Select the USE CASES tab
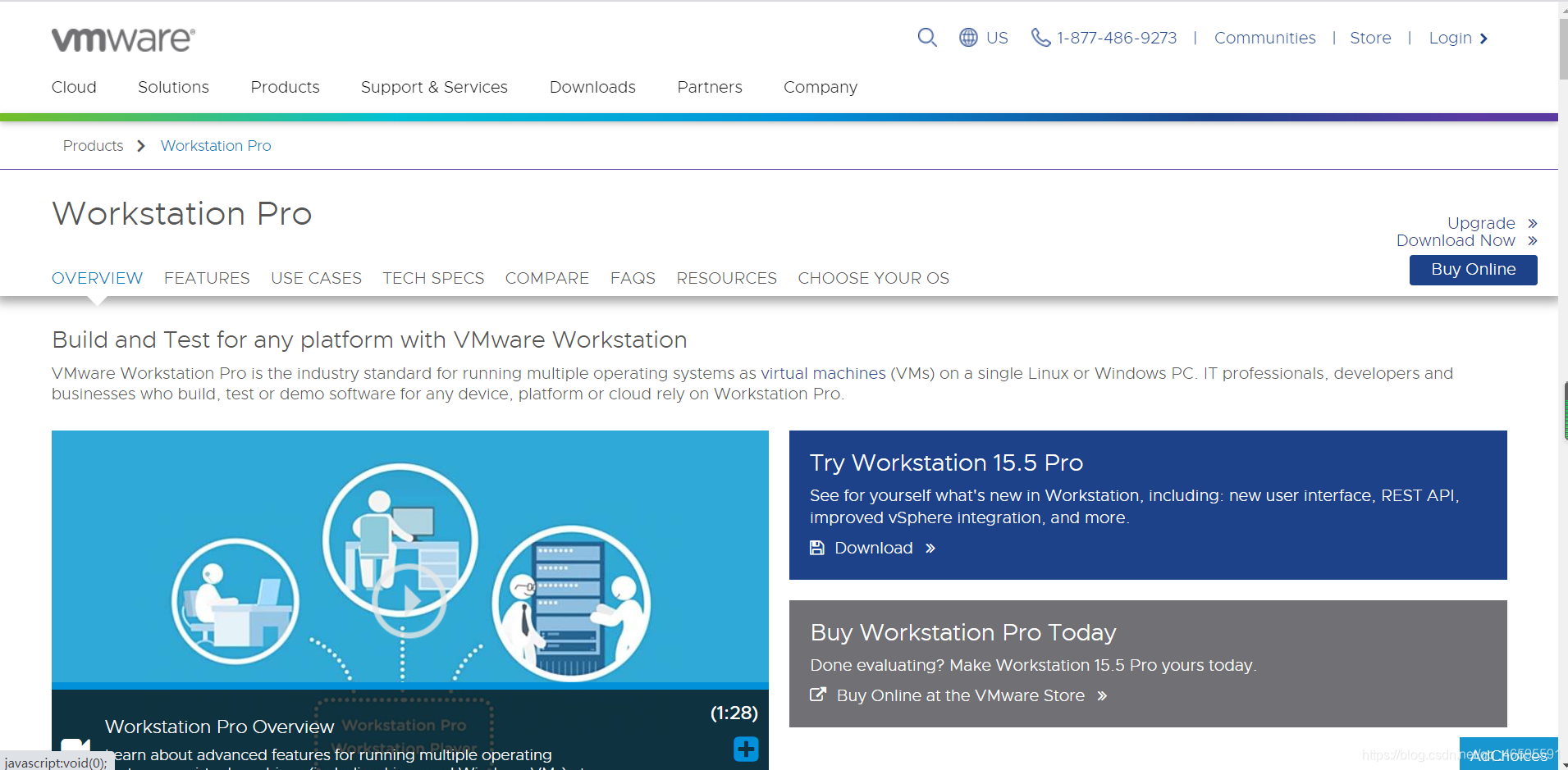Image resolution: width=1568 pixels, height=770 pixels. 316,278
